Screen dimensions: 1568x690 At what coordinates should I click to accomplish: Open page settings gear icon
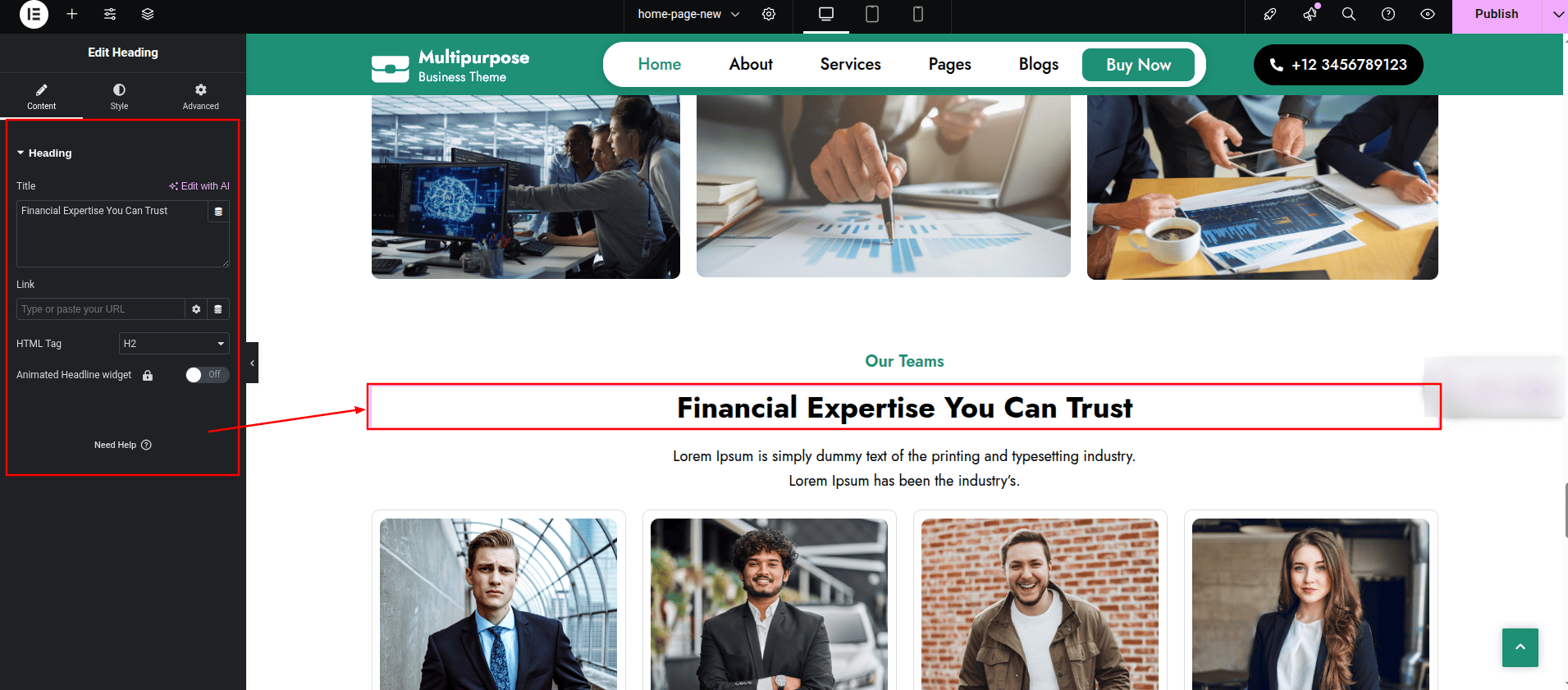769,14
